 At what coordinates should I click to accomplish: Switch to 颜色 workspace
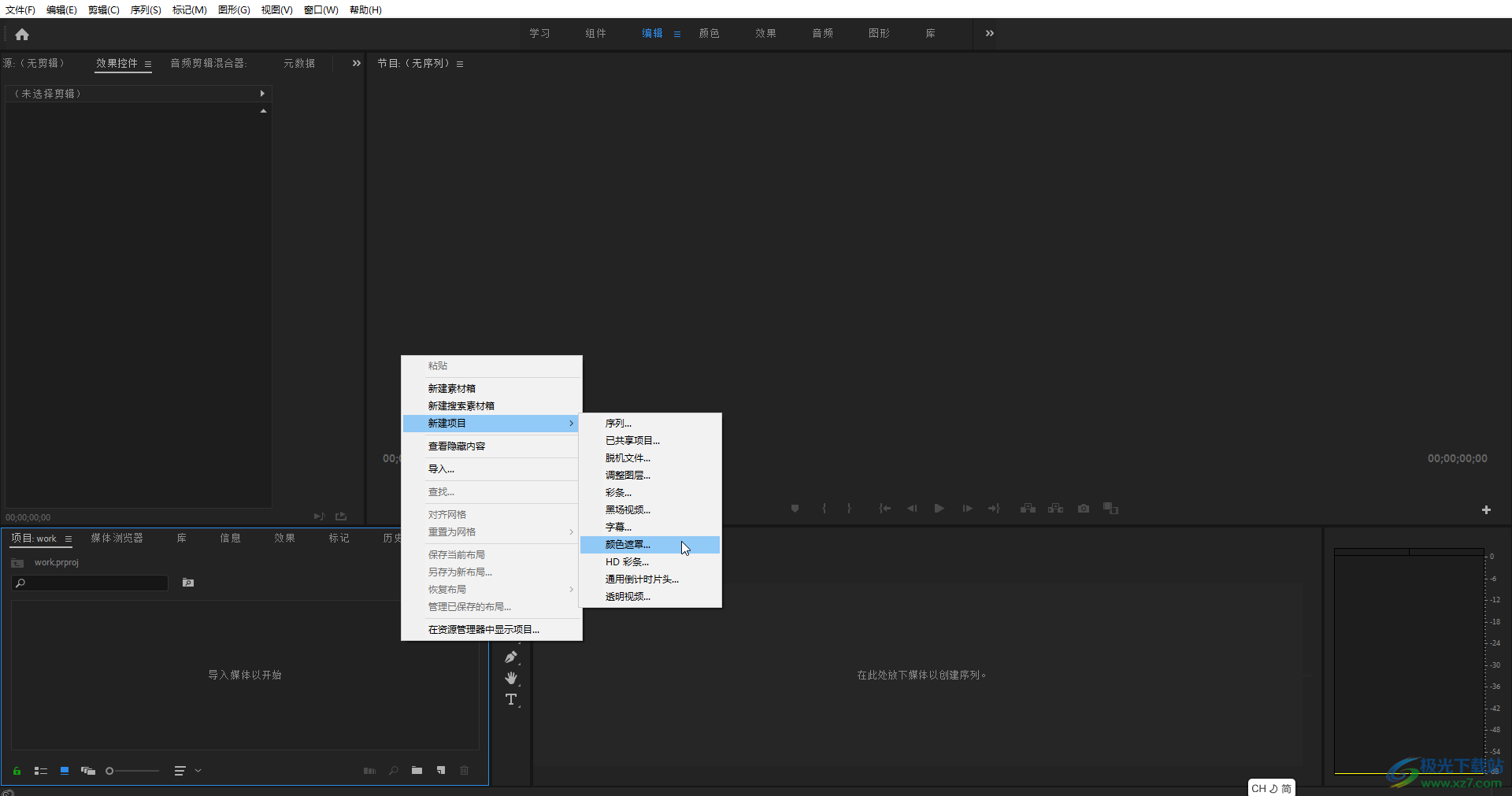click(x=710, y=33)
